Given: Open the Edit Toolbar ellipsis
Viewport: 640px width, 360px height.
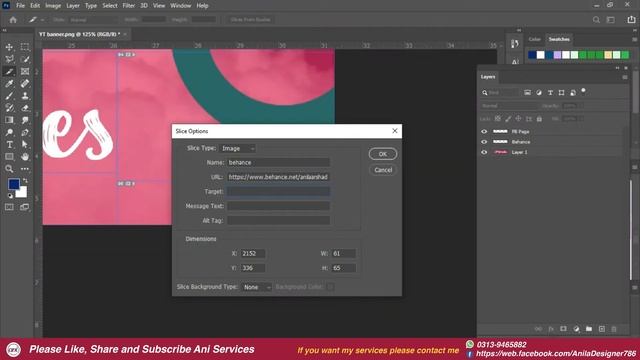Looking at the screenshot, I should 25,169.
